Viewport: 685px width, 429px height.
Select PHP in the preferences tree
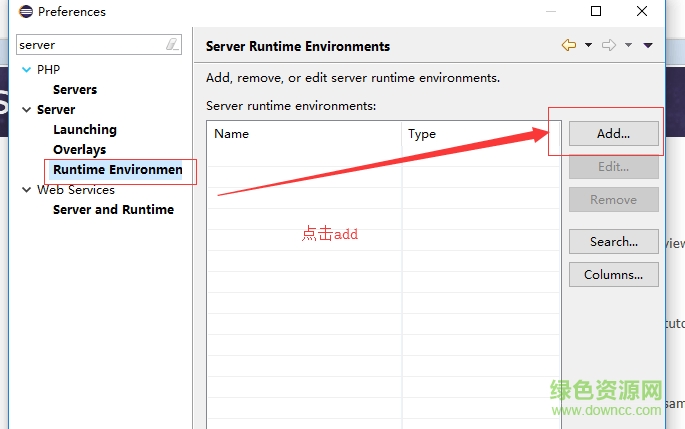coord(48,69)
